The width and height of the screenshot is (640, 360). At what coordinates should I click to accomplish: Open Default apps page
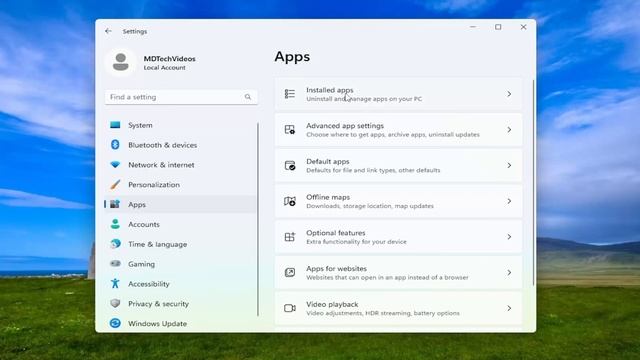pos(398,165)
